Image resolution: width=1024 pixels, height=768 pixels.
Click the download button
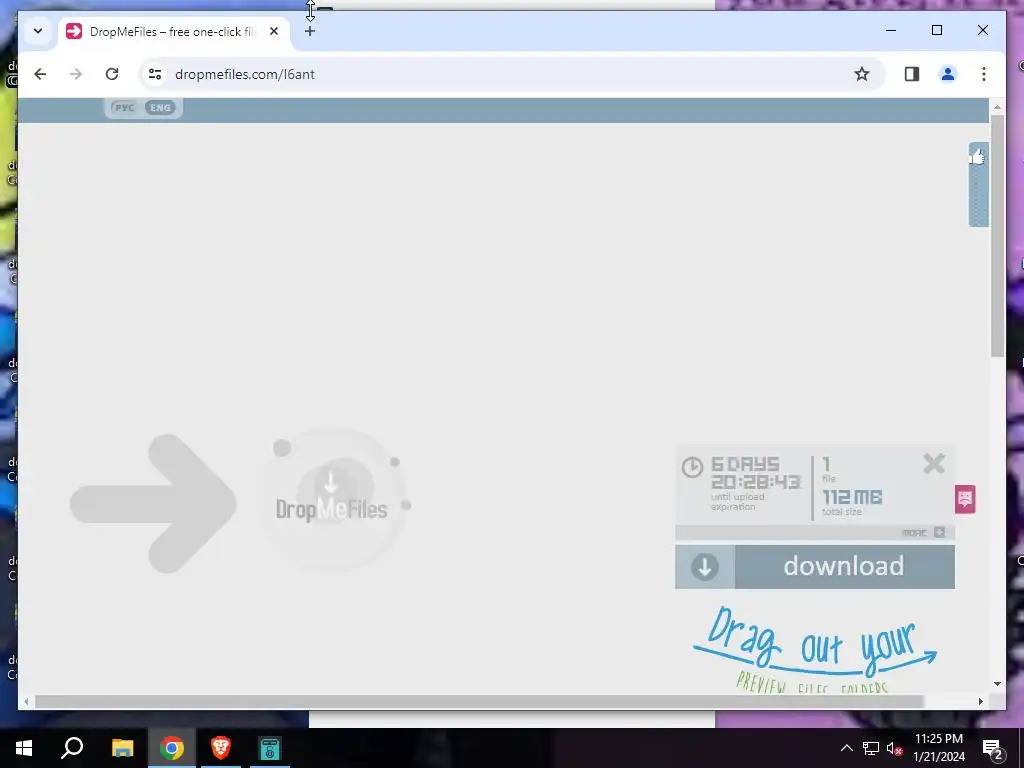814,567
